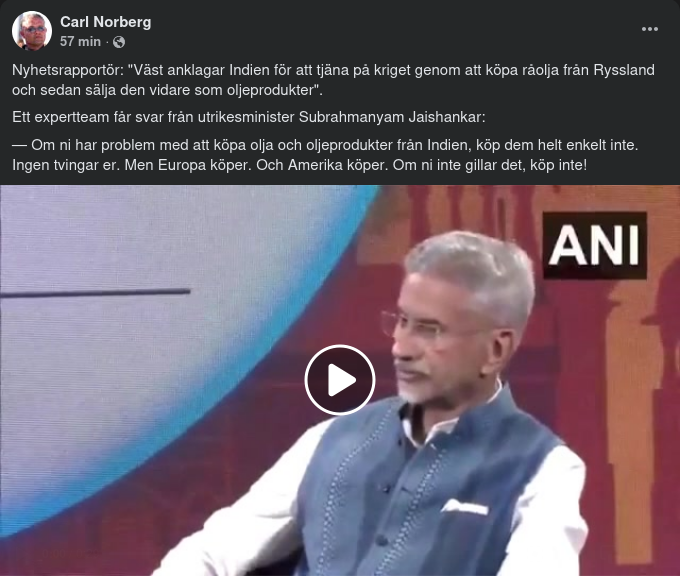680x576 pixels.
Task: Click the globe public-audience icon
Action: coord(119,42)
